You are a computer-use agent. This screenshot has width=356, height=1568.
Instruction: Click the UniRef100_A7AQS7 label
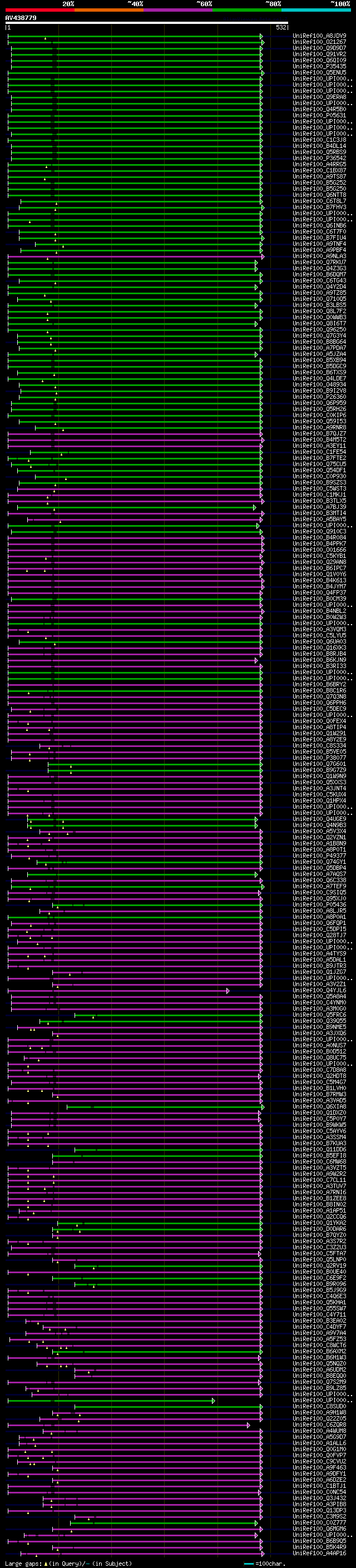pos(319,874)
